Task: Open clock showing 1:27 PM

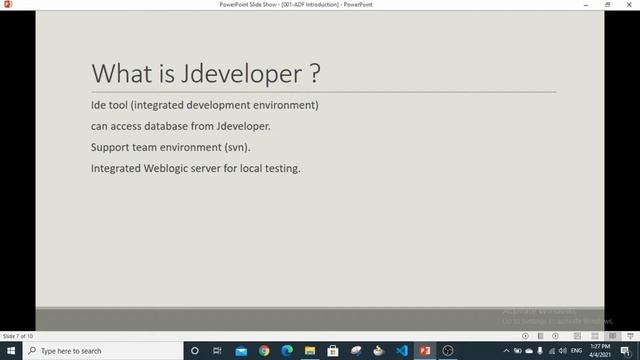Action: click(x=600, y=351)
